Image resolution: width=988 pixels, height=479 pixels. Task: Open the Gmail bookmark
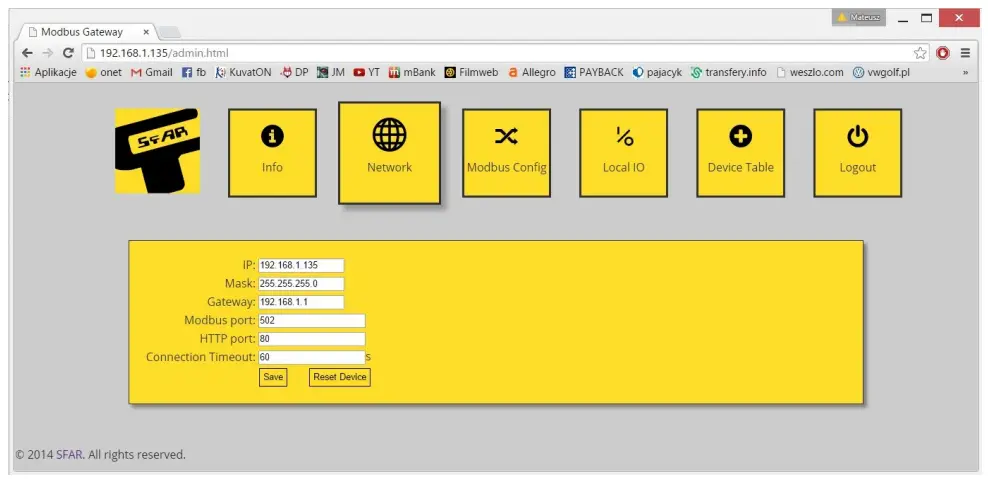click(151, 72)
